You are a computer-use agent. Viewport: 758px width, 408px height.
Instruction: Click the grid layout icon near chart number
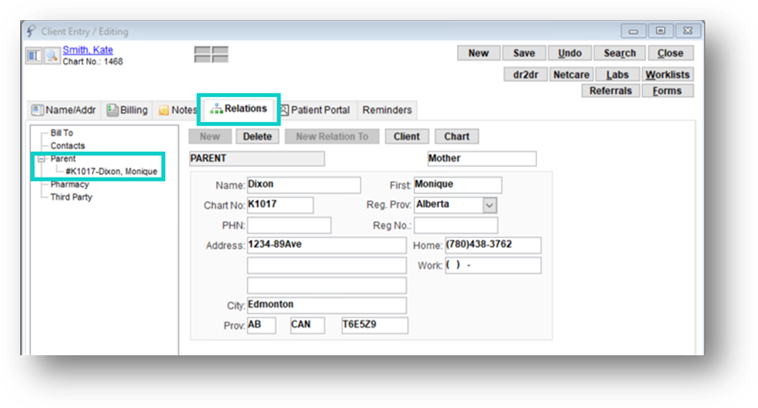click(x=211, y=54)
